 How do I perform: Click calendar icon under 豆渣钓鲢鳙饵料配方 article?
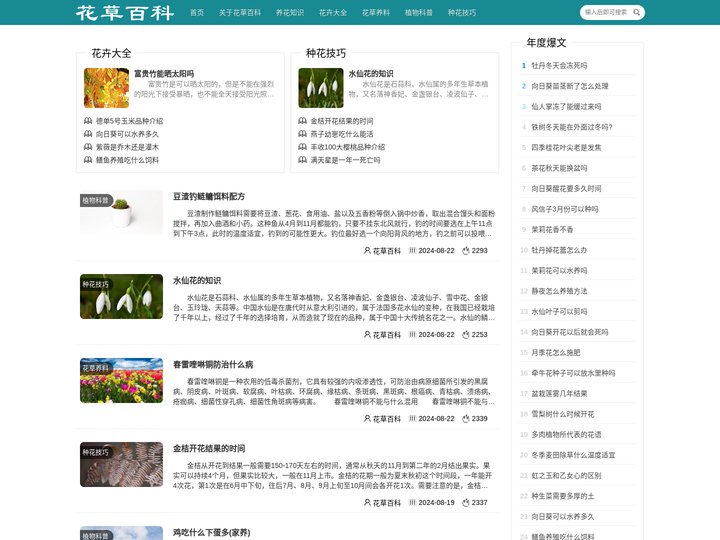[x=412, y=250]
